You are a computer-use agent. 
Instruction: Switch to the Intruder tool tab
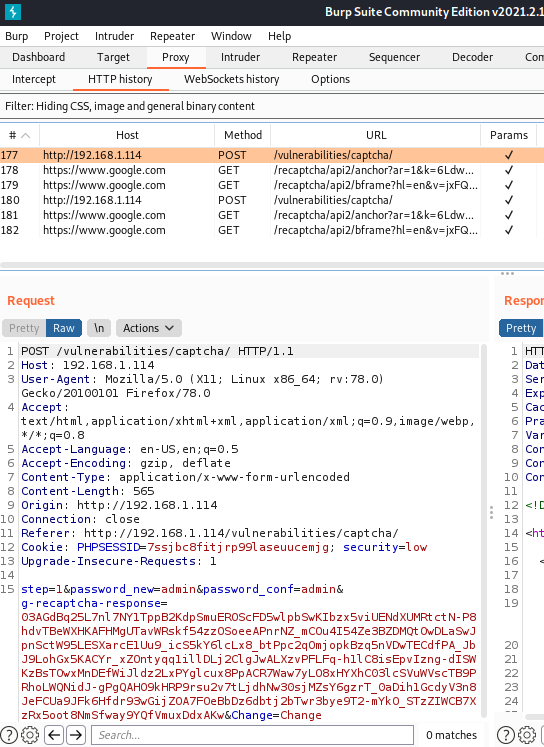coord(241,57)
